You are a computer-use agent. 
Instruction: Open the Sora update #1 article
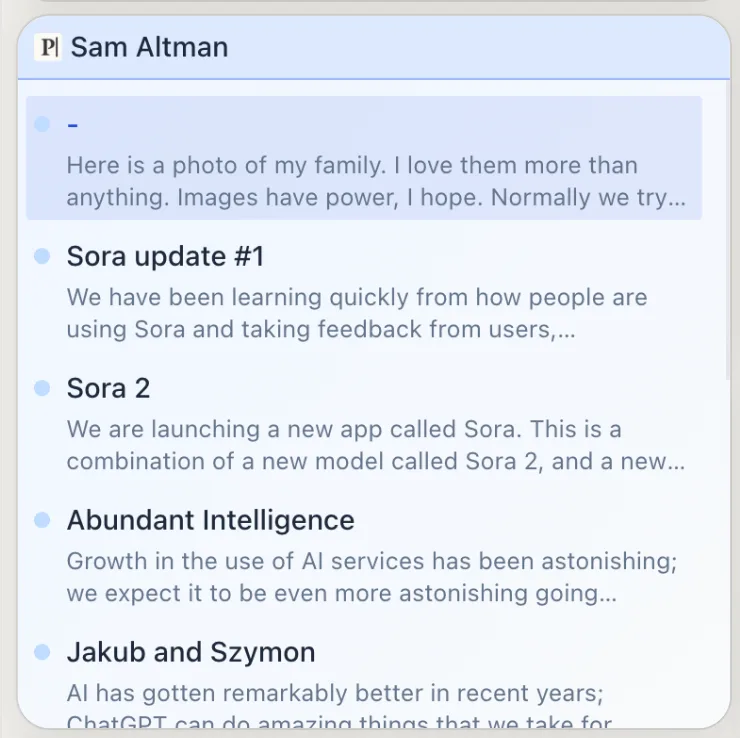coord(165,256)
